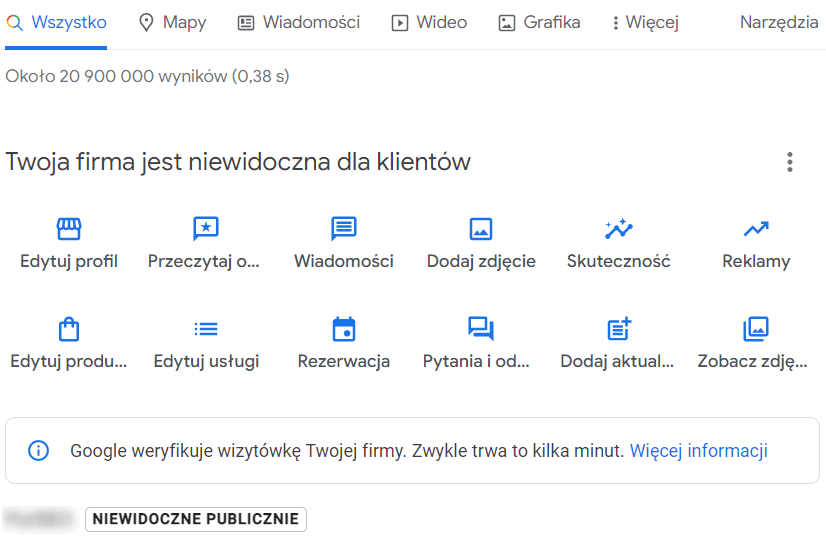Viewport: 826px width, 536px height.
Task: Open the Skuteczność performance sparkle icon
Action: click(x=618, y=229)
